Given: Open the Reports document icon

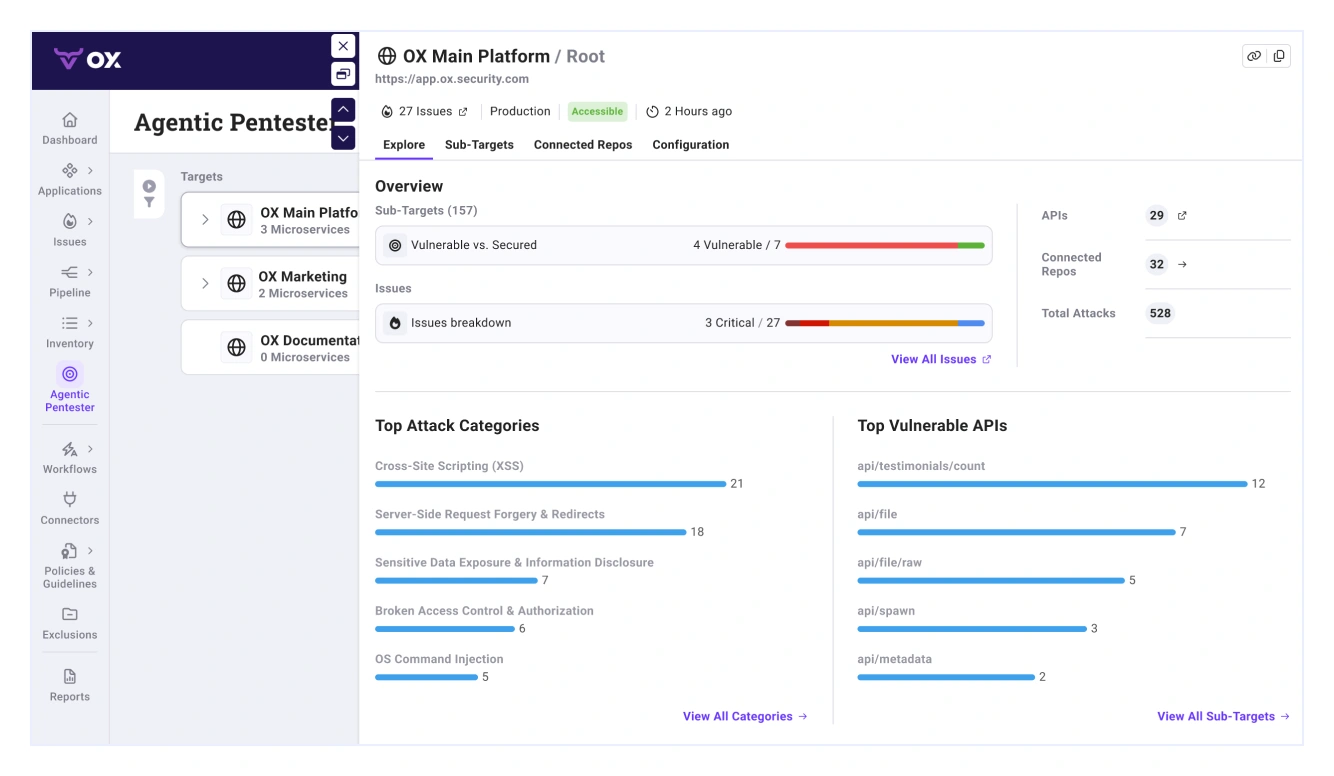Looking at the screenshot, I should (x=69, y=676).
